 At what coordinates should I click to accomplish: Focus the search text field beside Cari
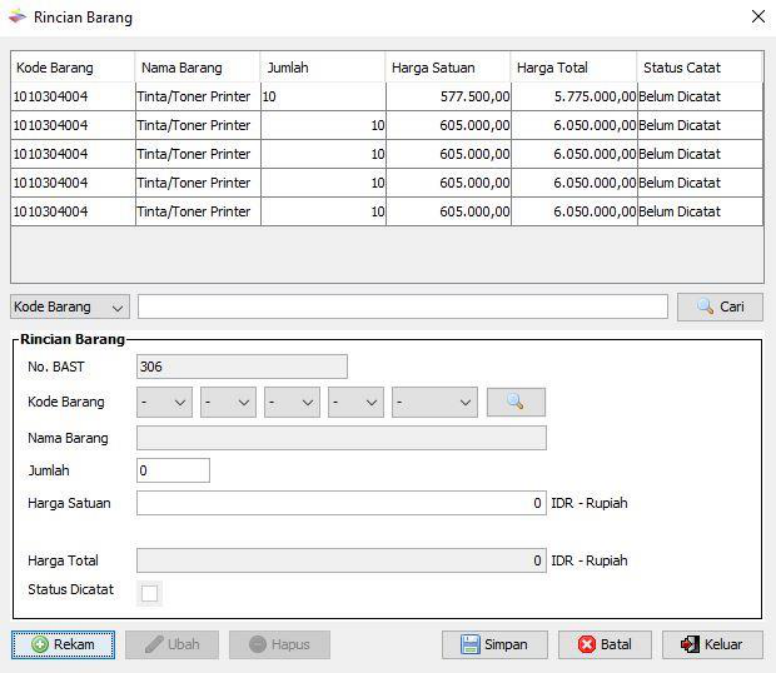pos(402,306)
